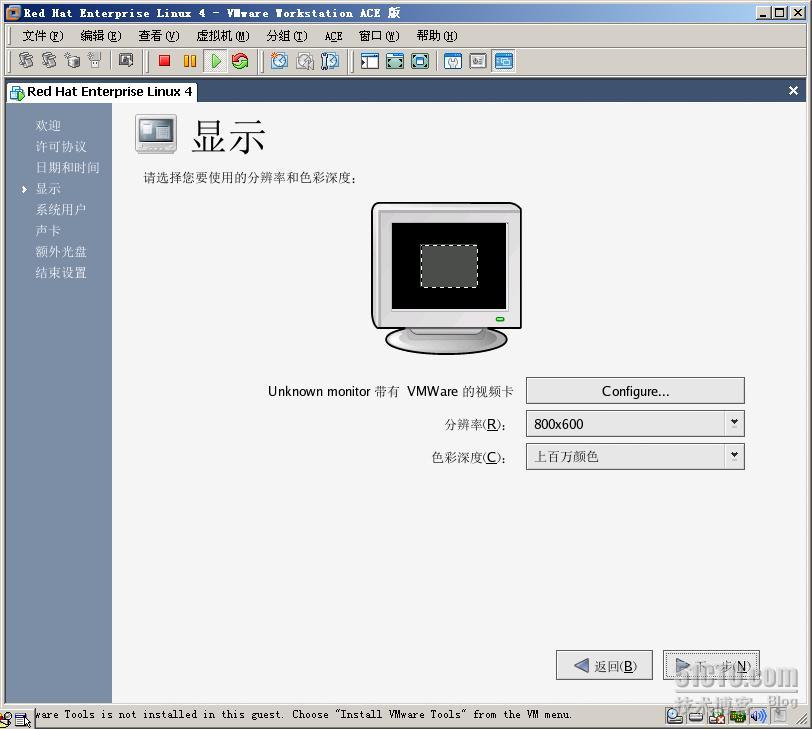Click the second ACE package toolbar icon
Viewport: 812px width, 729px height.
click(49, 61)
